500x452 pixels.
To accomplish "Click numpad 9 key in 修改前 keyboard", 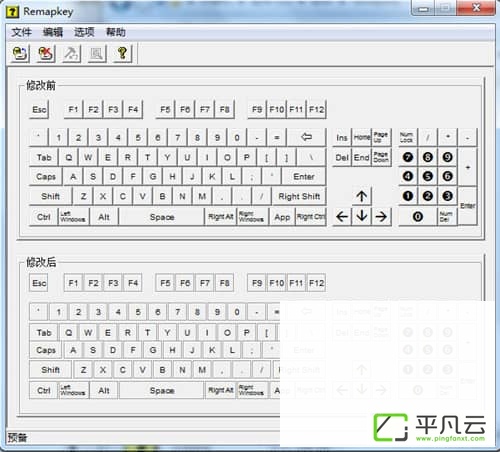I will coord(447,157).
